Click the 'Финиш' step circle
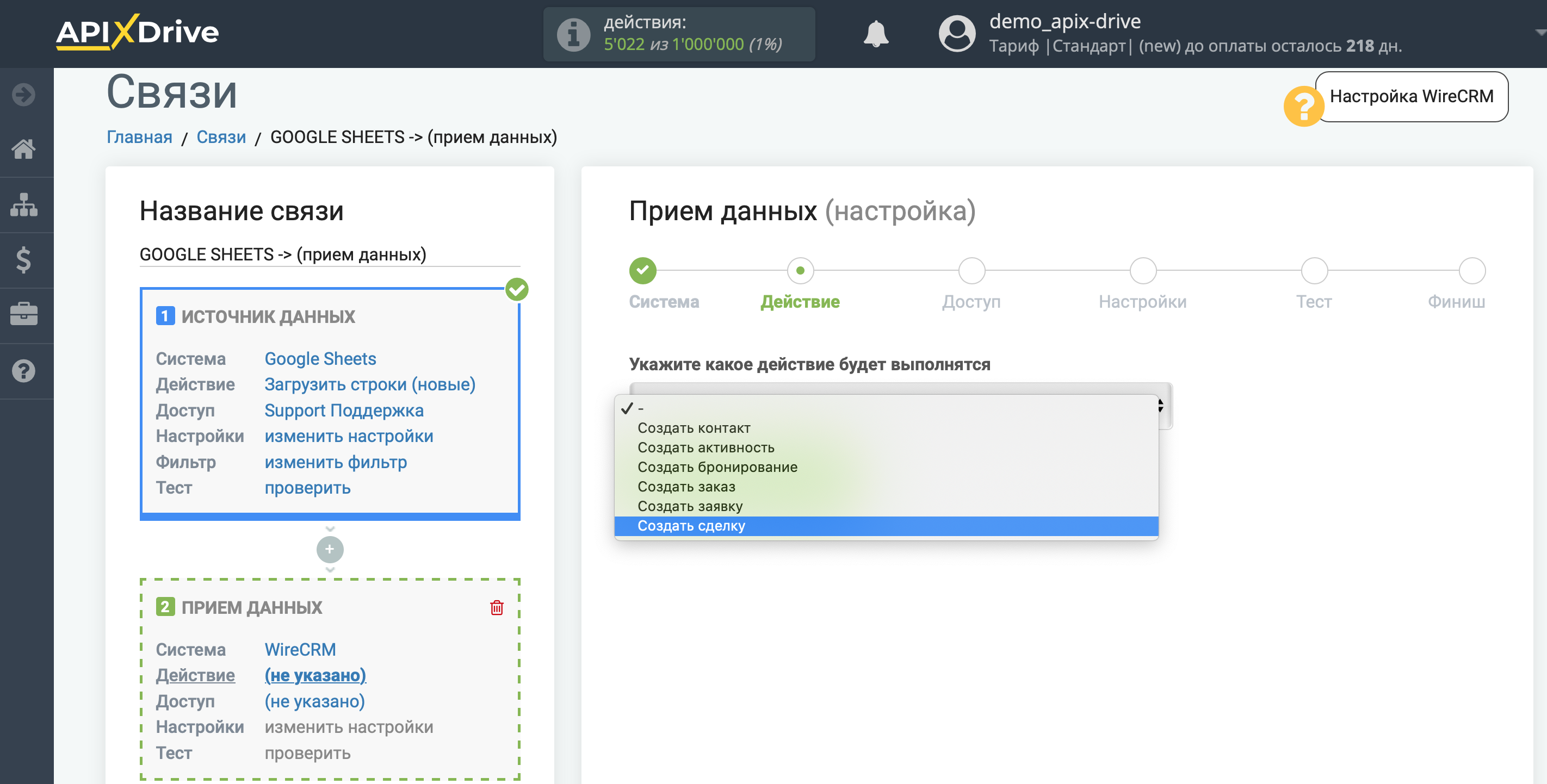The image size is (1547, 784). tap(1472, 270)
